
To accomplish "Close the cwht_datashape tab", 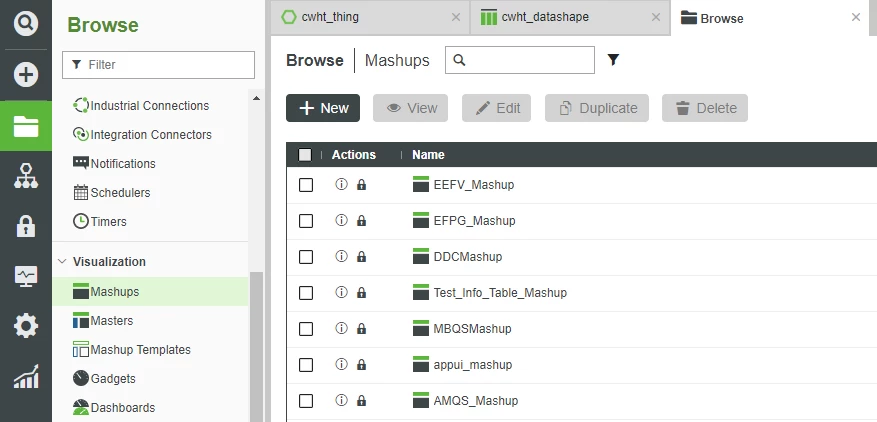I will [x=656, y=17].
